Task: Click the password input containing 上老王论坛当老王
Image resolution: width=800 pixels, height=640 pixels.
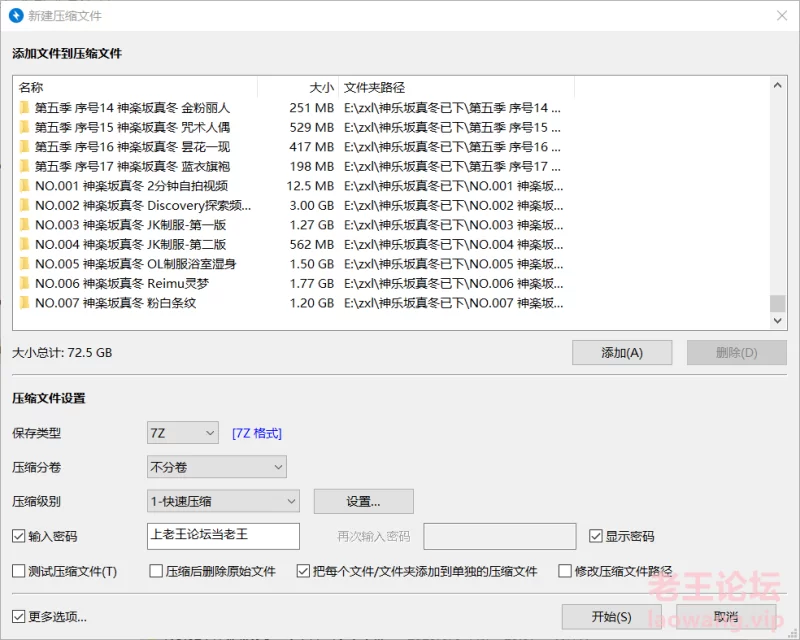Action: coord(222,536)
